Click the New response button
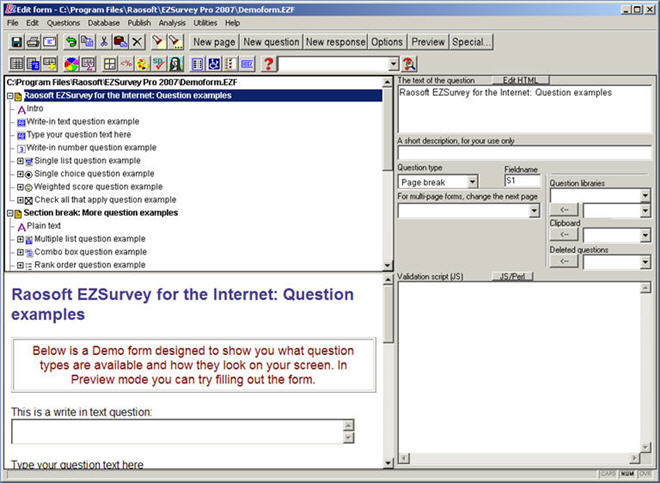This screenshot has height=483, width=660. [x=335, y=42]
